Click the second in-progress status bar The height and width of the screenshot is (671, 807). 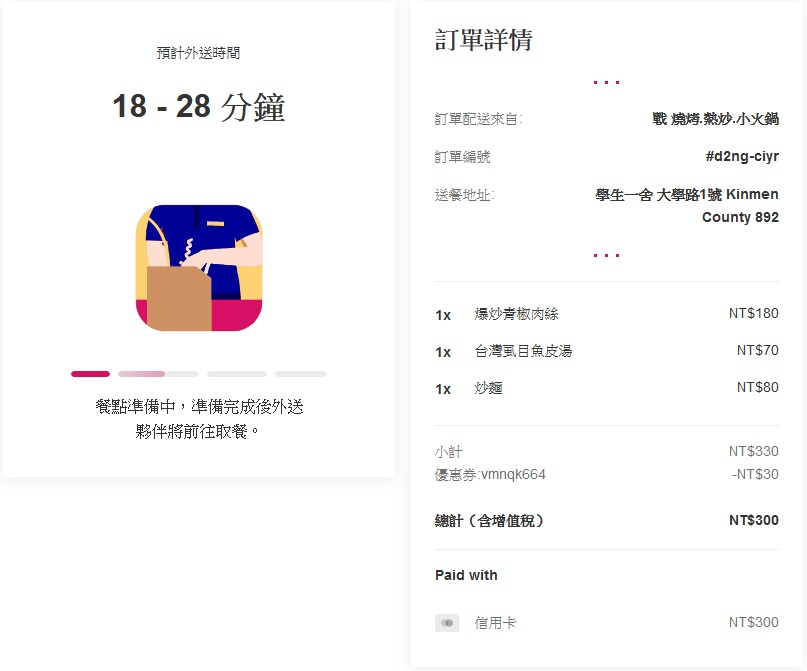[159, 374]
